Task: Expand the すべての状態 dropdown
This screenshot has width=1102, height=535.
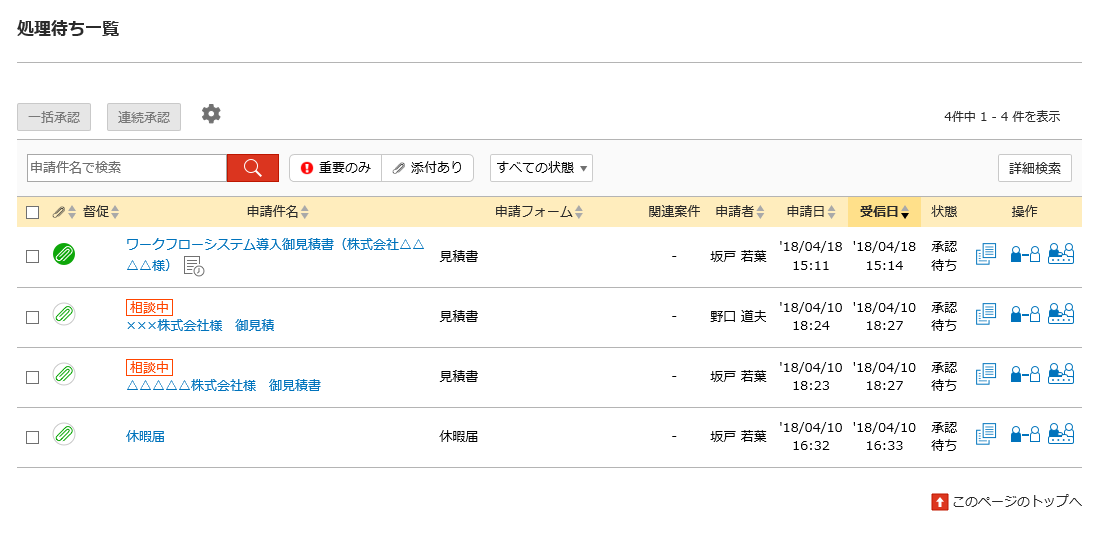Action: 541,168
